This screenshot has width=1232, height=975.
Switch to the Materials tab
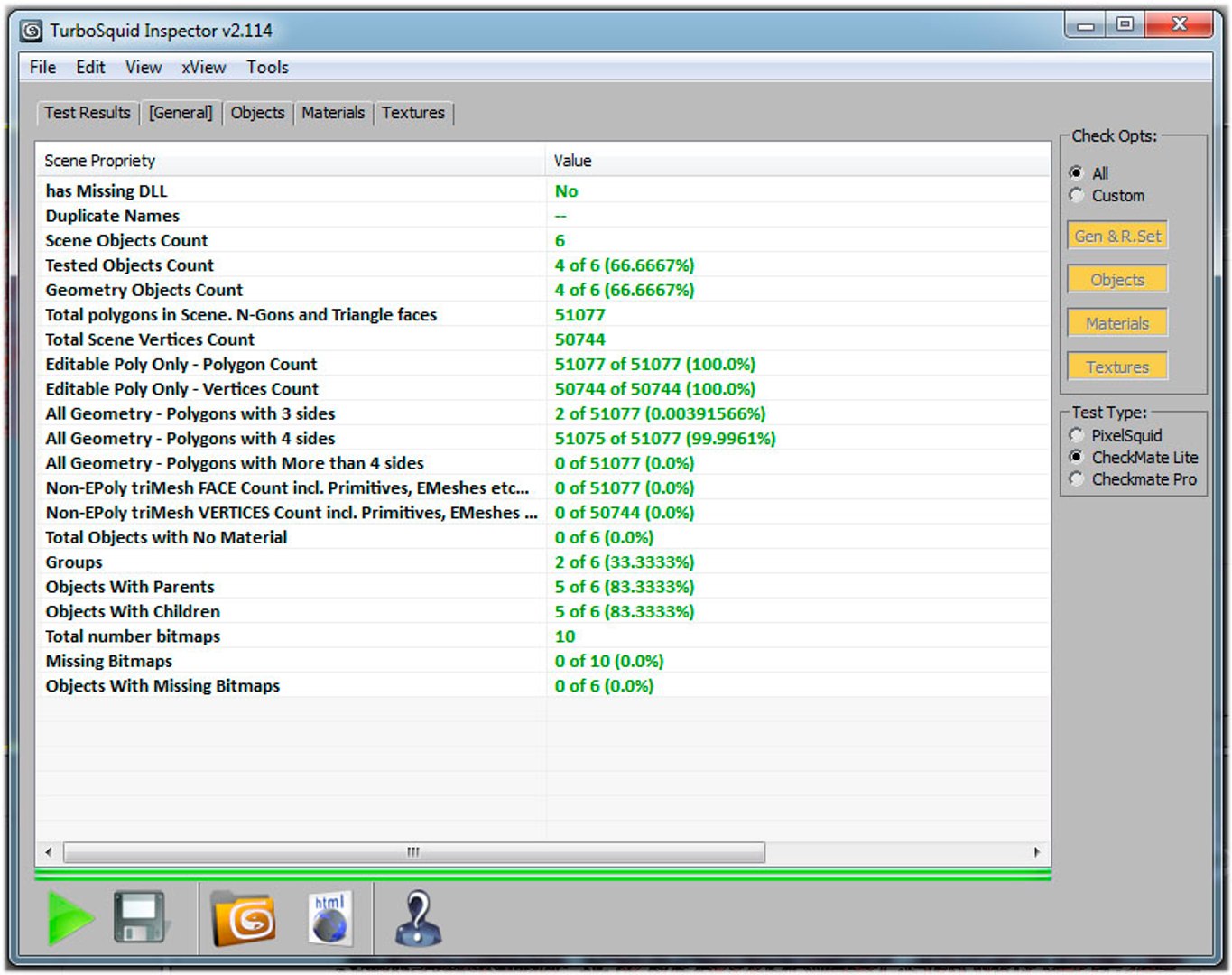333,113
